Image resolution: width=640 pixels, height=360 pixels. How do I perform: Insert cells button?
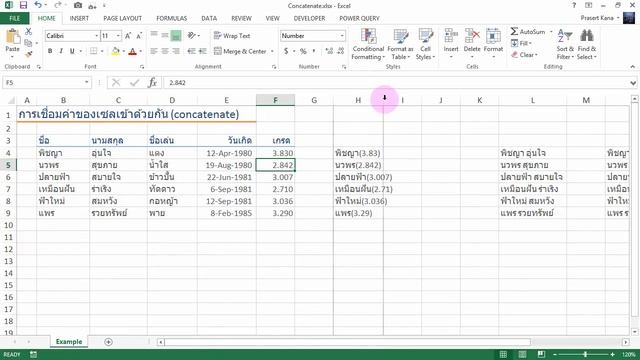[451, 44]
